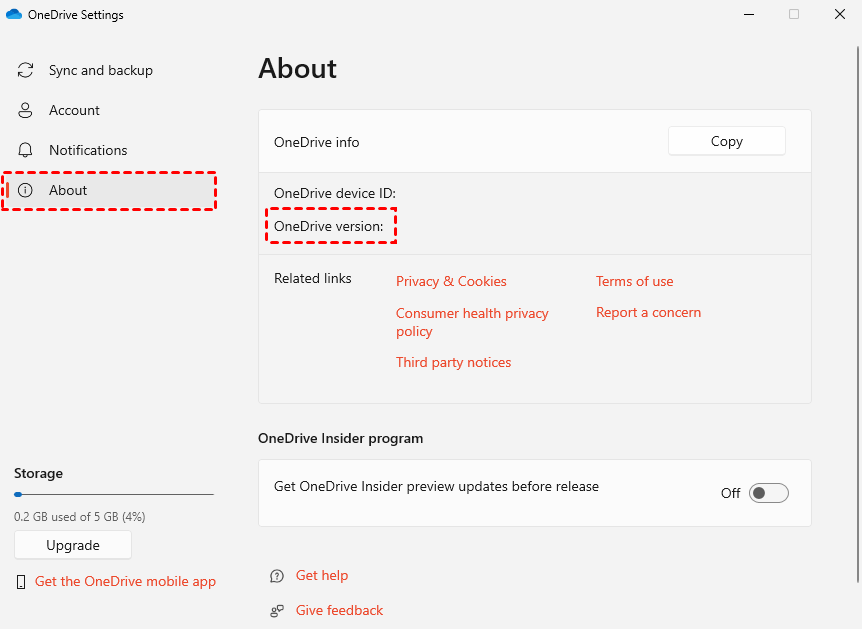The height and width of the screenshot is (629, 862).
Task: Copy the OneDrive info
Action: tap(726, 141)
